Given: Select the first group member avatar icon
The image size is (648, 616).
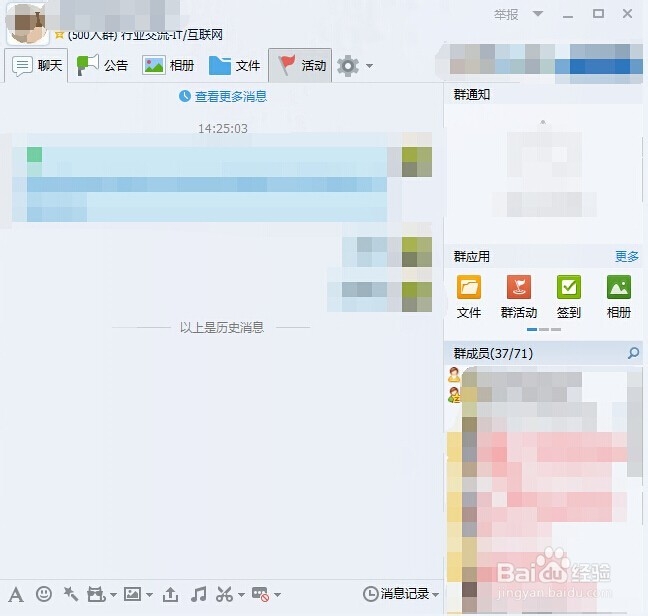Looking at the screenshot, I should coord(454,374).
